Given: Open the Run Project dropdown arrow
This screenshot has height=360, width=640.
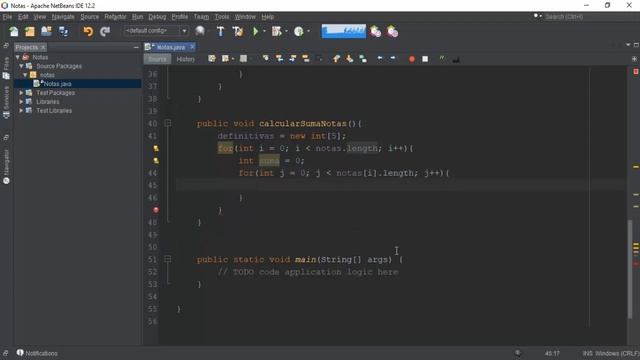Looking at the screenshot, I should pos(264,31).
